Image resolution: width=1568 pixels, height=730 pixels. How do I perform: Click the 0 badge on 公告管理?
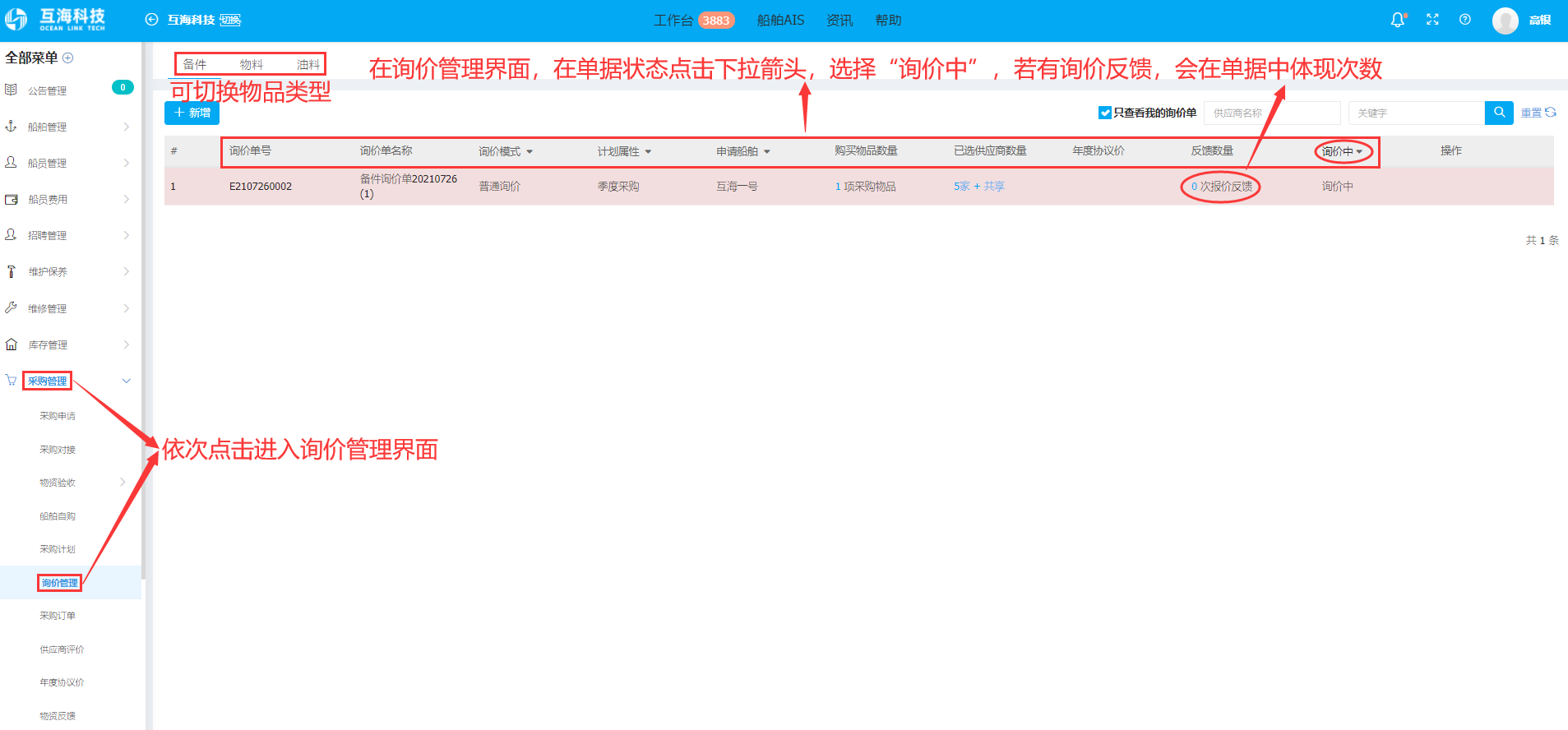click(x=123, y=87)
